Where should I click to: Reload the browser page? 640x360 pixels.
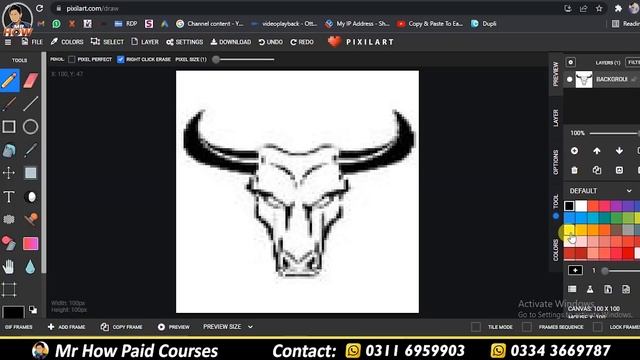pos(39,8)
